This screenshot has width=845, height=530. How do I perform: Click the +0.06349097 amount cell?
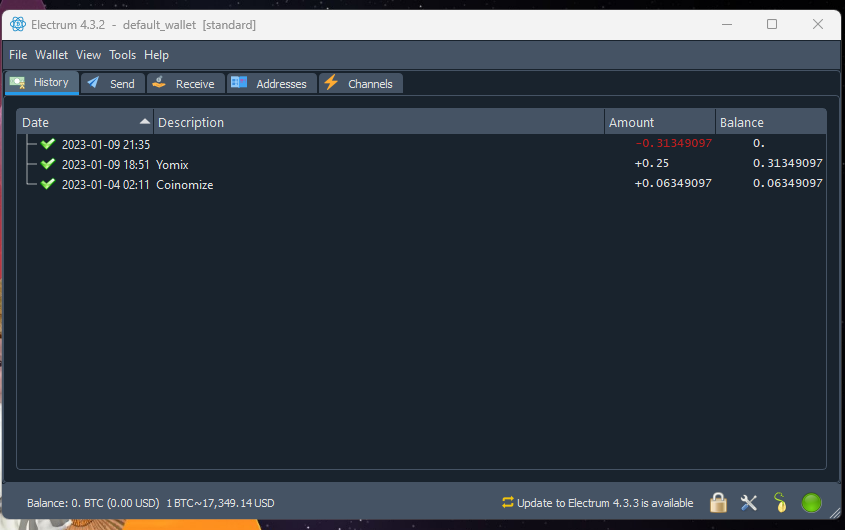coord(673,183)
